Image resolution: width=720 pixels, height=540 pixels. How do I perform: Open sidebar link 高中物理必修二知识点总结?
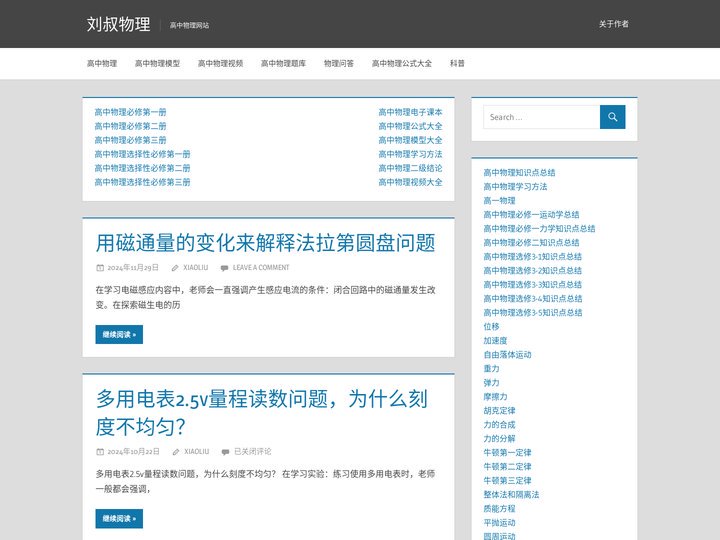[531, 242]
